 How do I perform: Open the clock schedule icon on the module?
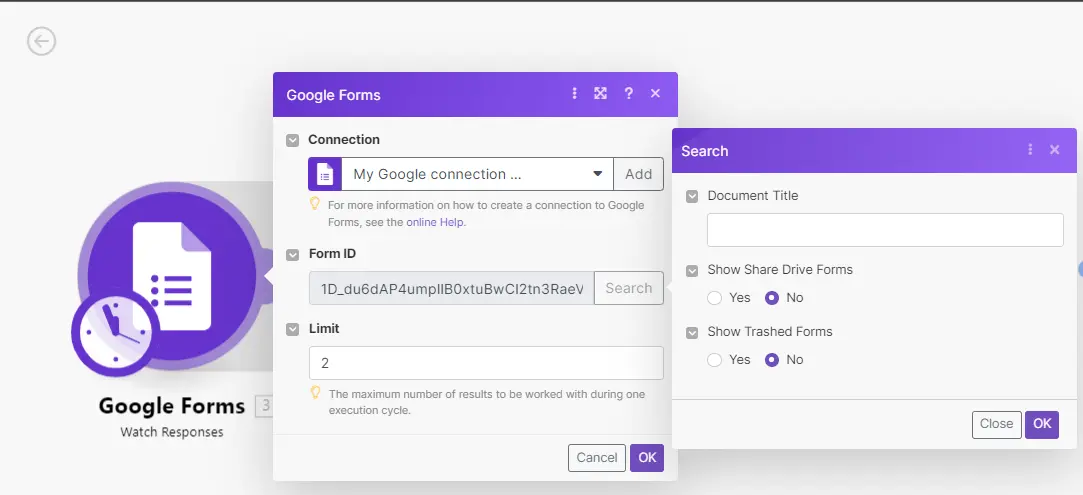pos(115,333)
